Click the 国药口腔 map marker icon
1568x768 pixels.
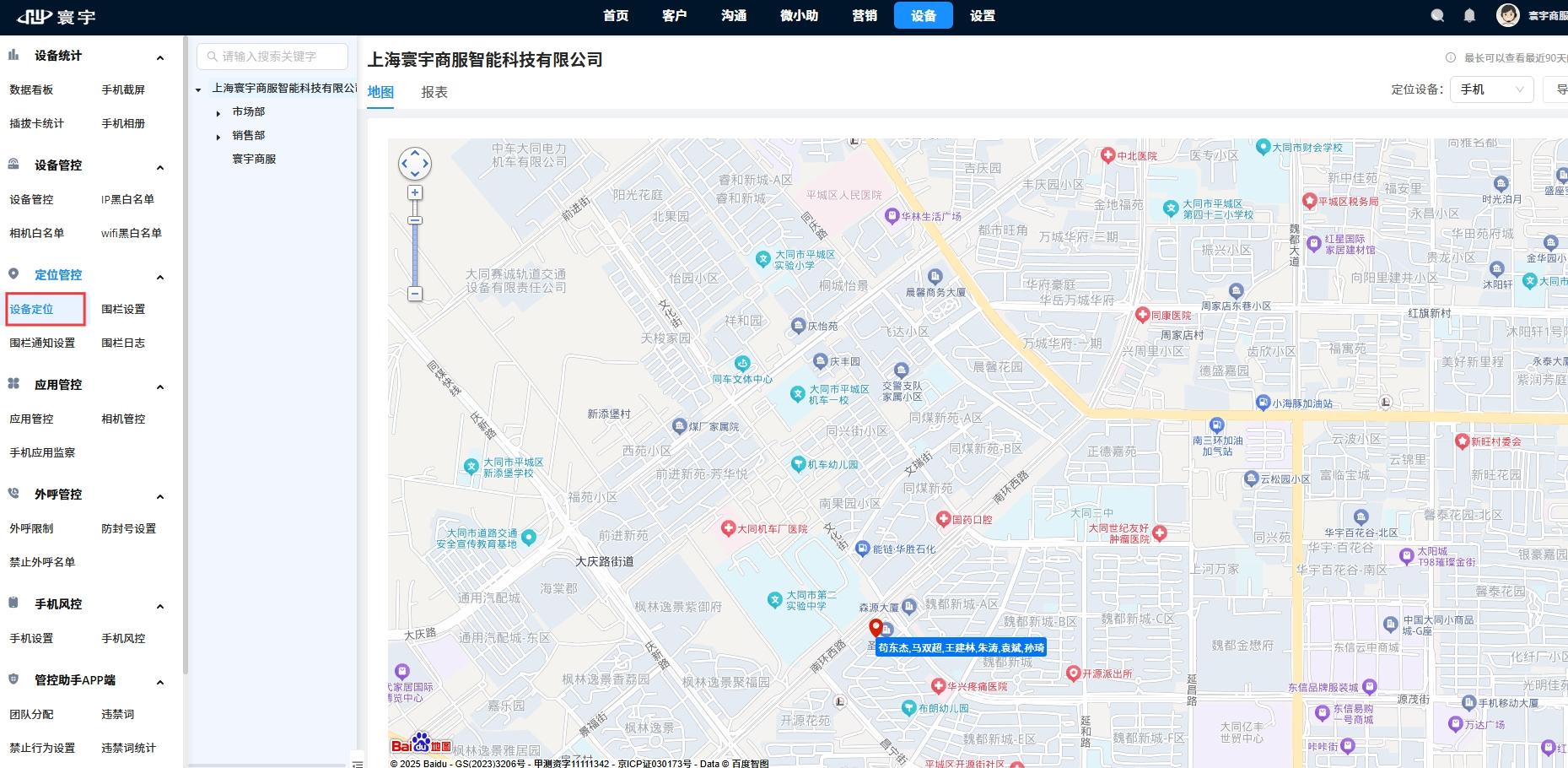click(943, 519)
